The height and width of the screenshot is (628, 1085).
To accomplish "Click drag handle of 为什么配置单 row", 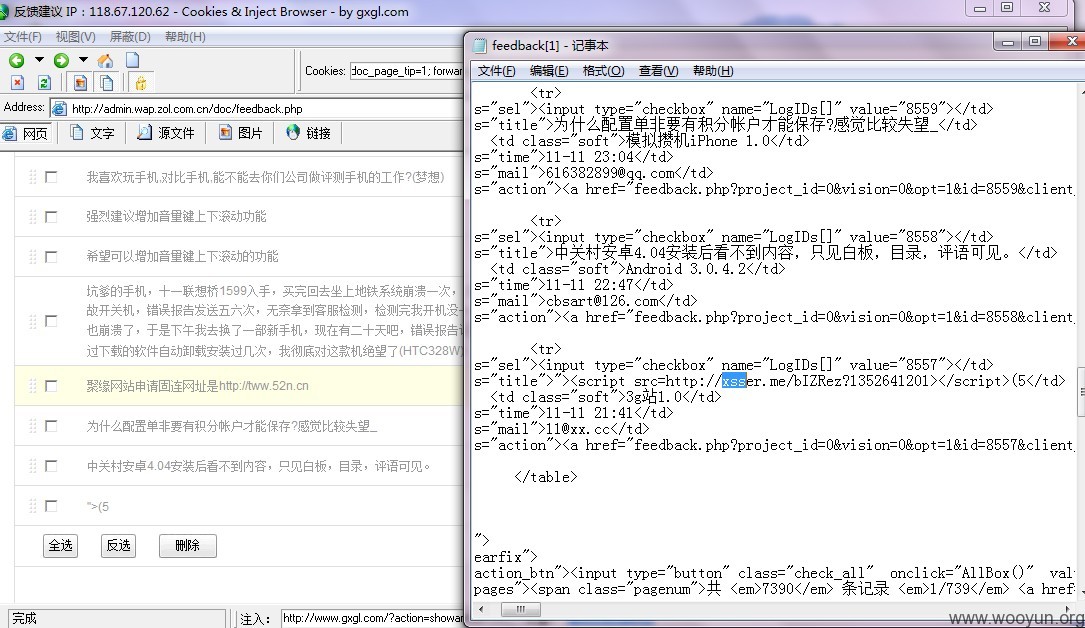I will 33,426.
